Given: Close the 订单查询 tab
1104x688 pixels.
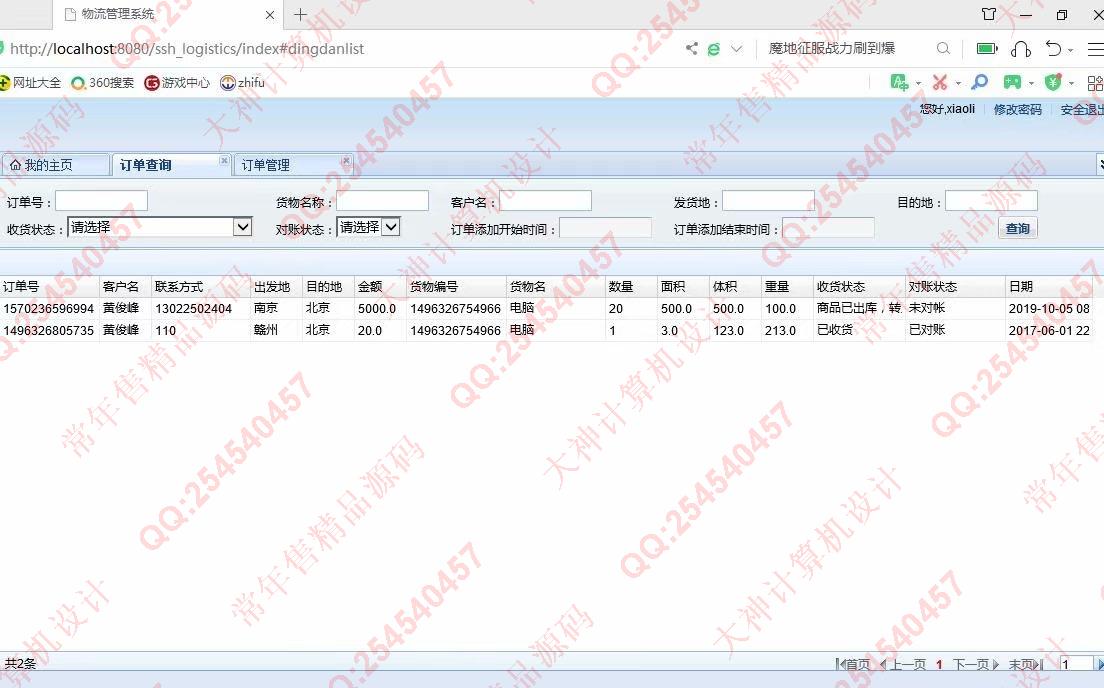Looking at the screenshot, I should (224, 161).
